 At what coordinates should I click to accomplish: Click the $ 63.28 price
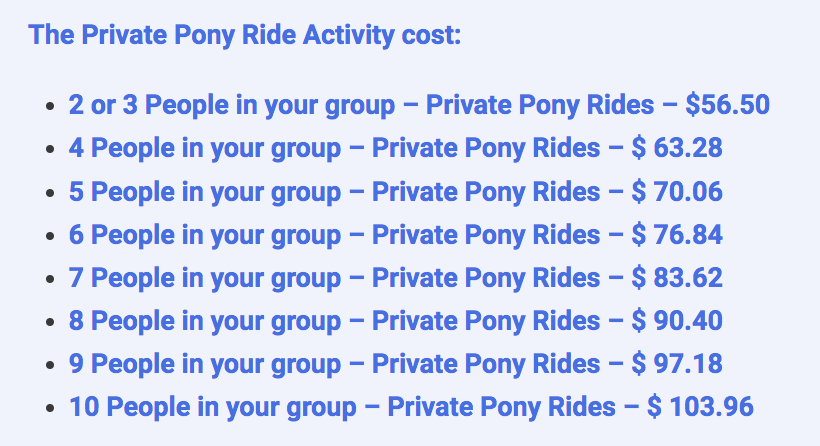(x=677, y=149)
